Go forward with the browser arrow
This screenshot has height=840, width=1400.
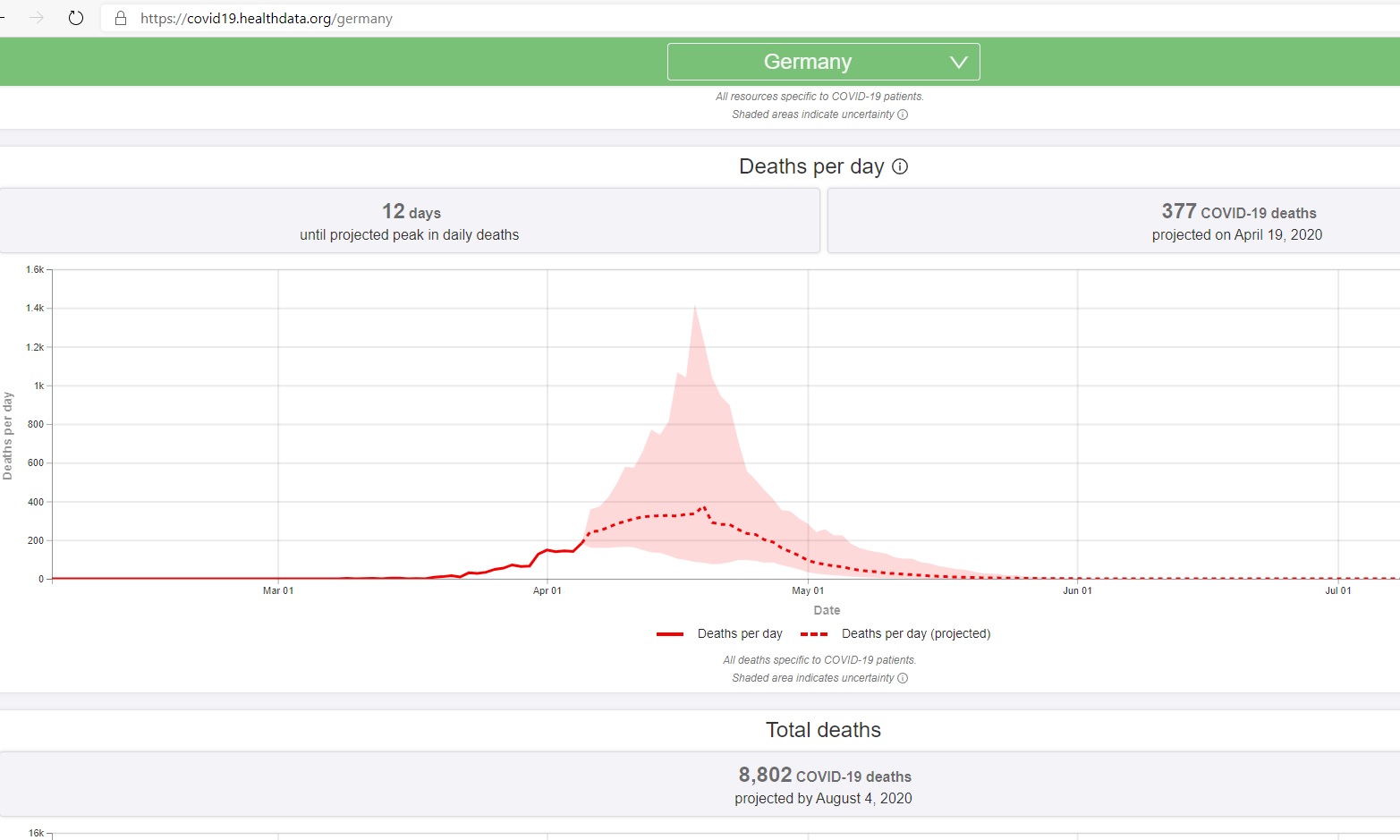click(37, 18)
